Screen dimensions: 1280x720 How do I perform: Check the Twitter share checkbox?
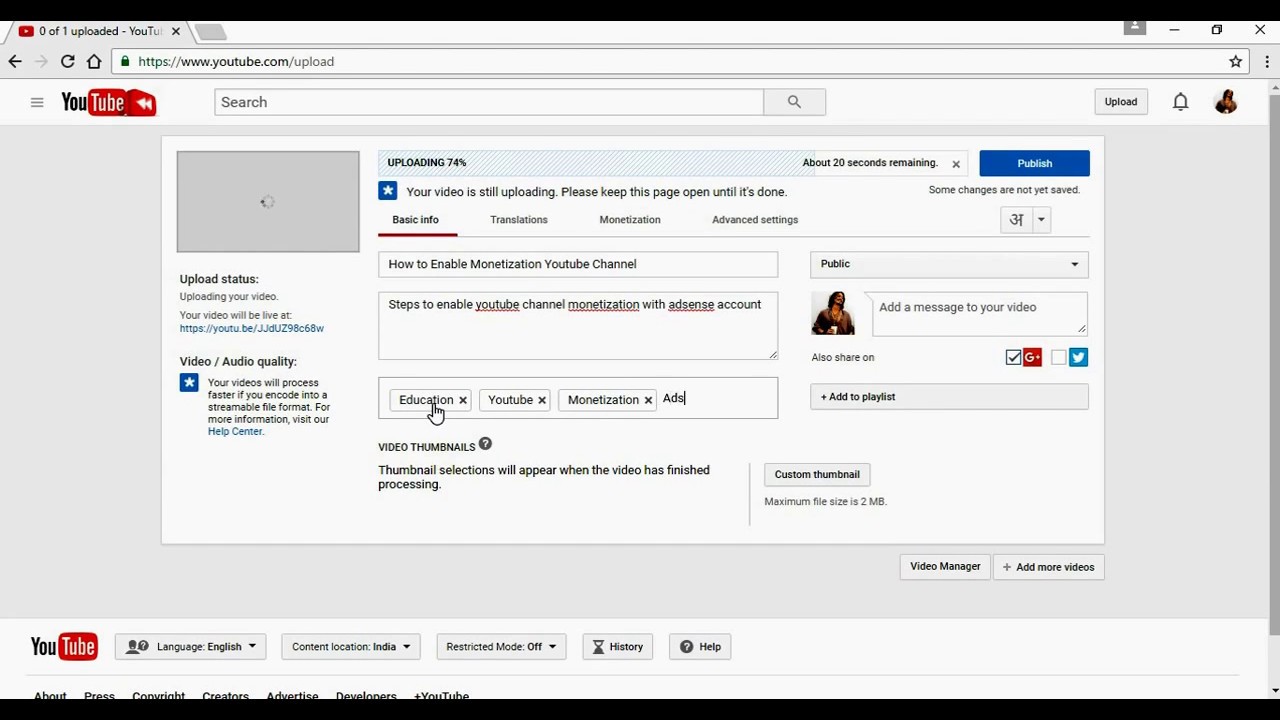click(1059, 357)
